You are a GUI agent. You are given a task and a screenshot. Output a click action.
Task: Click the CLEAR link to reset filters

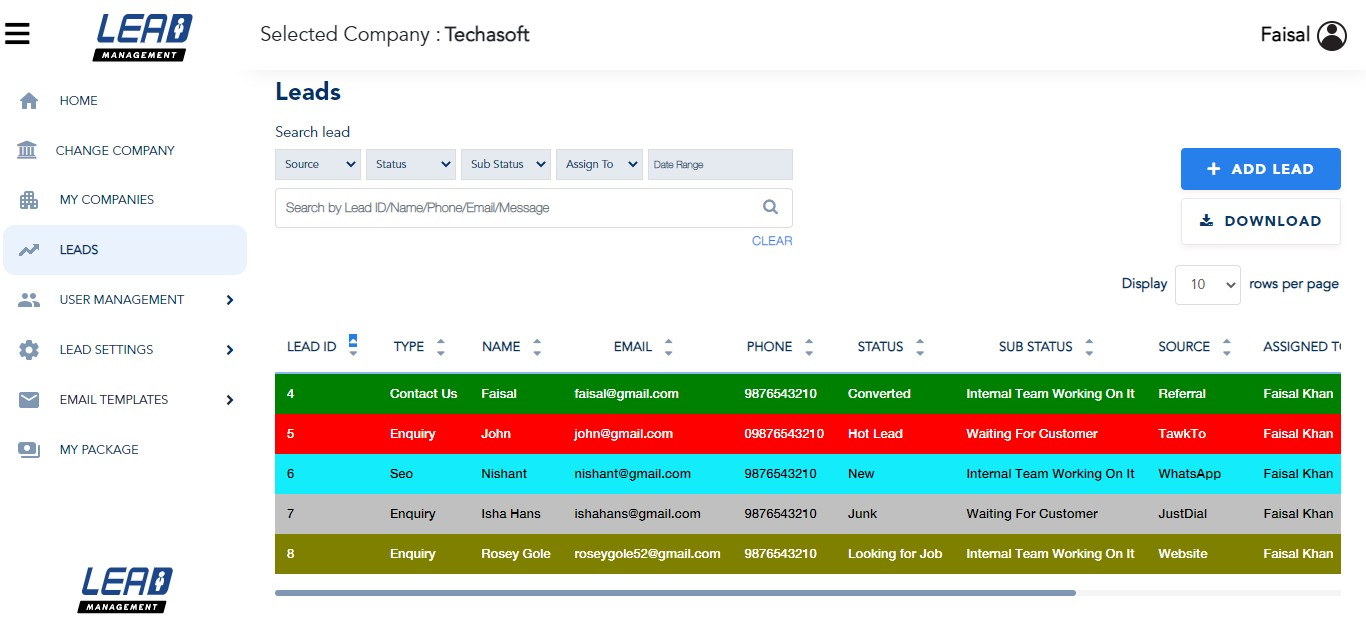tap(771, 240)
